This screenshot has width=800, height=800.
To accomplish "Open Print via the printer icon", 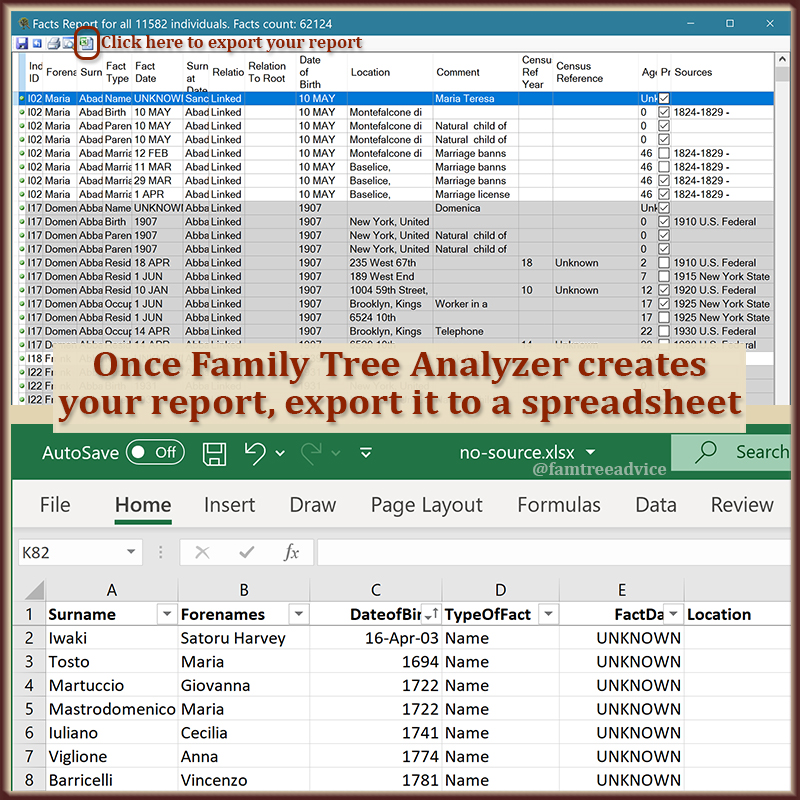I will click(x=53, y=43).
